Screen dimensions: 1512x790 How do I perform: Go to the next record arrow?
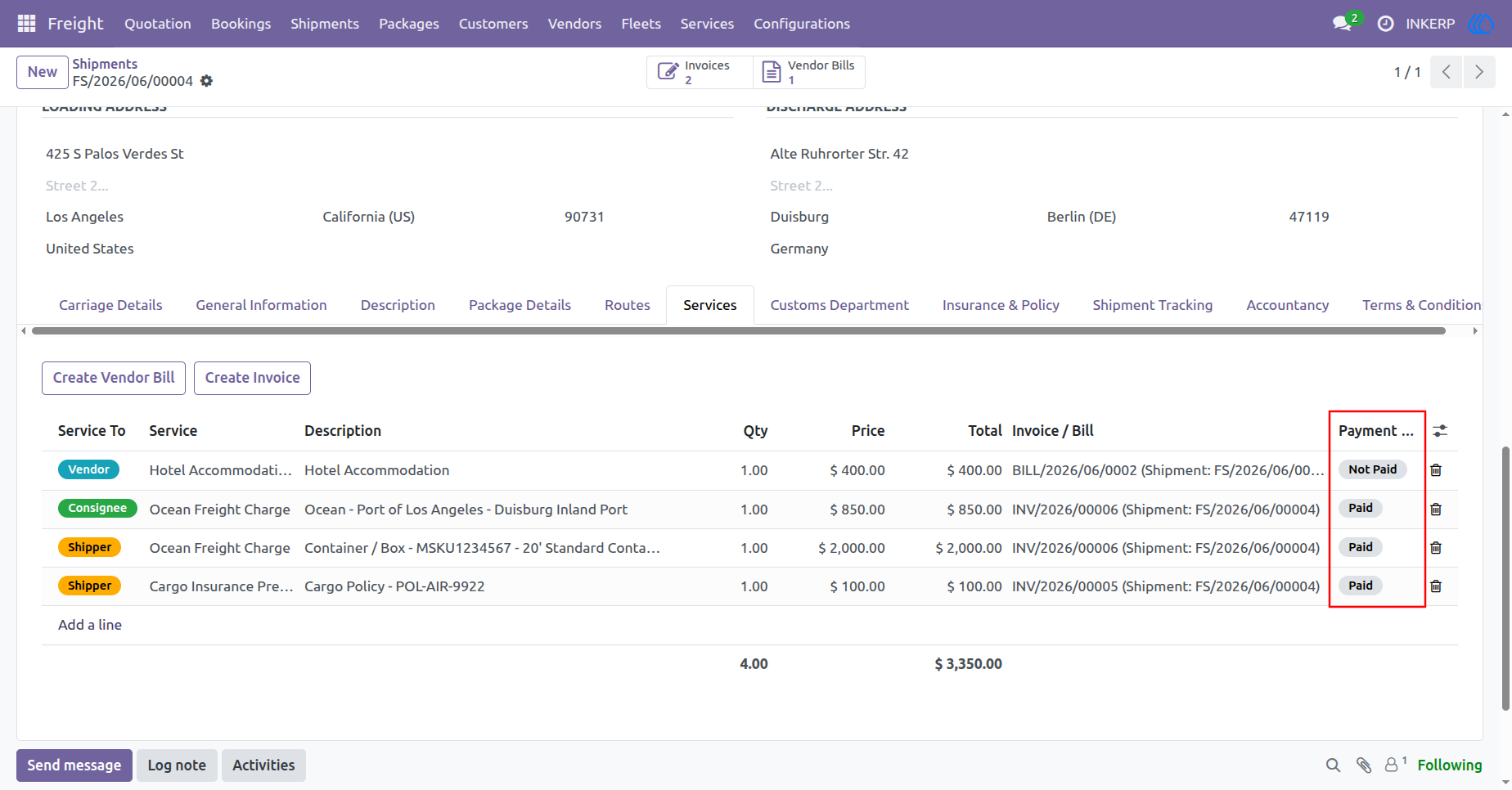pyautogui.click(x=1479, y=72)
